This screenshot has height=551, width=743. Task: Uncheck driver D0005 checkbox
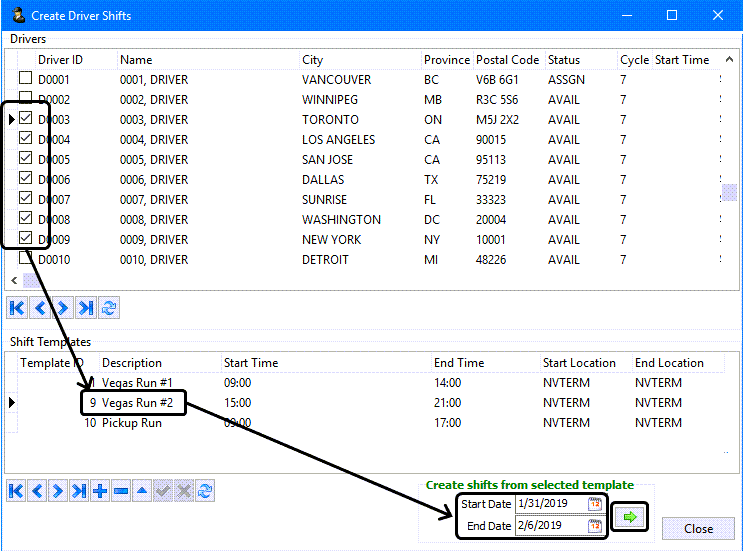click(x=26, y=160)
